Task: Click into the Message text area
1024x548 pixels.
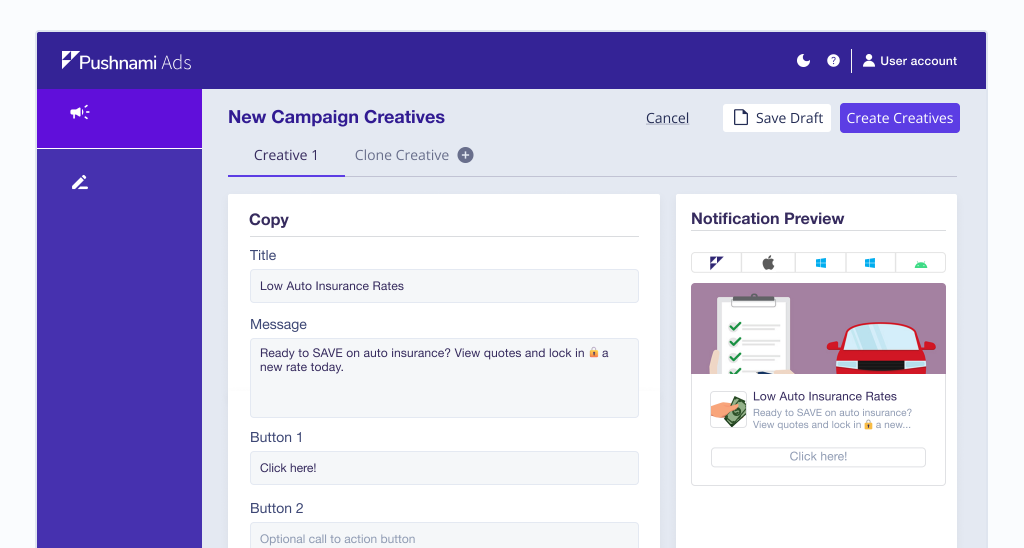Action: click(x=444, y=377)
